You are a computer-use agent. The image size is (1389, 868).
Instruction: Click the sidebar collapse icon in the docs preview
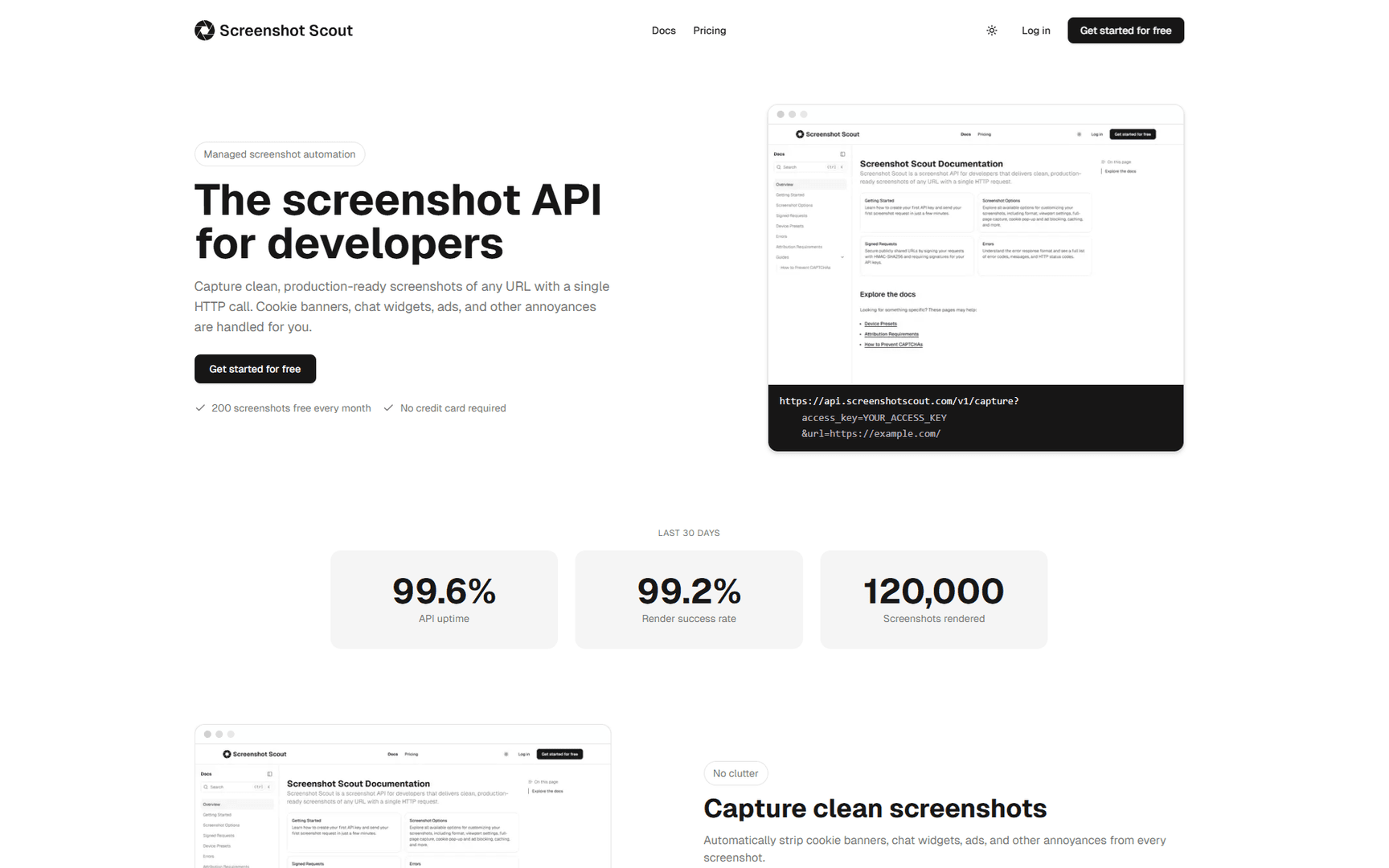pyautogui.click(x=842, y=154)
